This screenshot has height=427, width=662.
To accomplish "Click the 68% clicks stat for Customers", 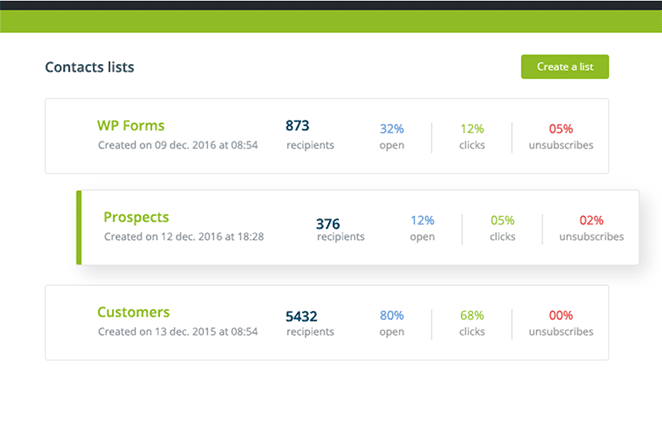I will pyautogui.click(x=472, y=316).
